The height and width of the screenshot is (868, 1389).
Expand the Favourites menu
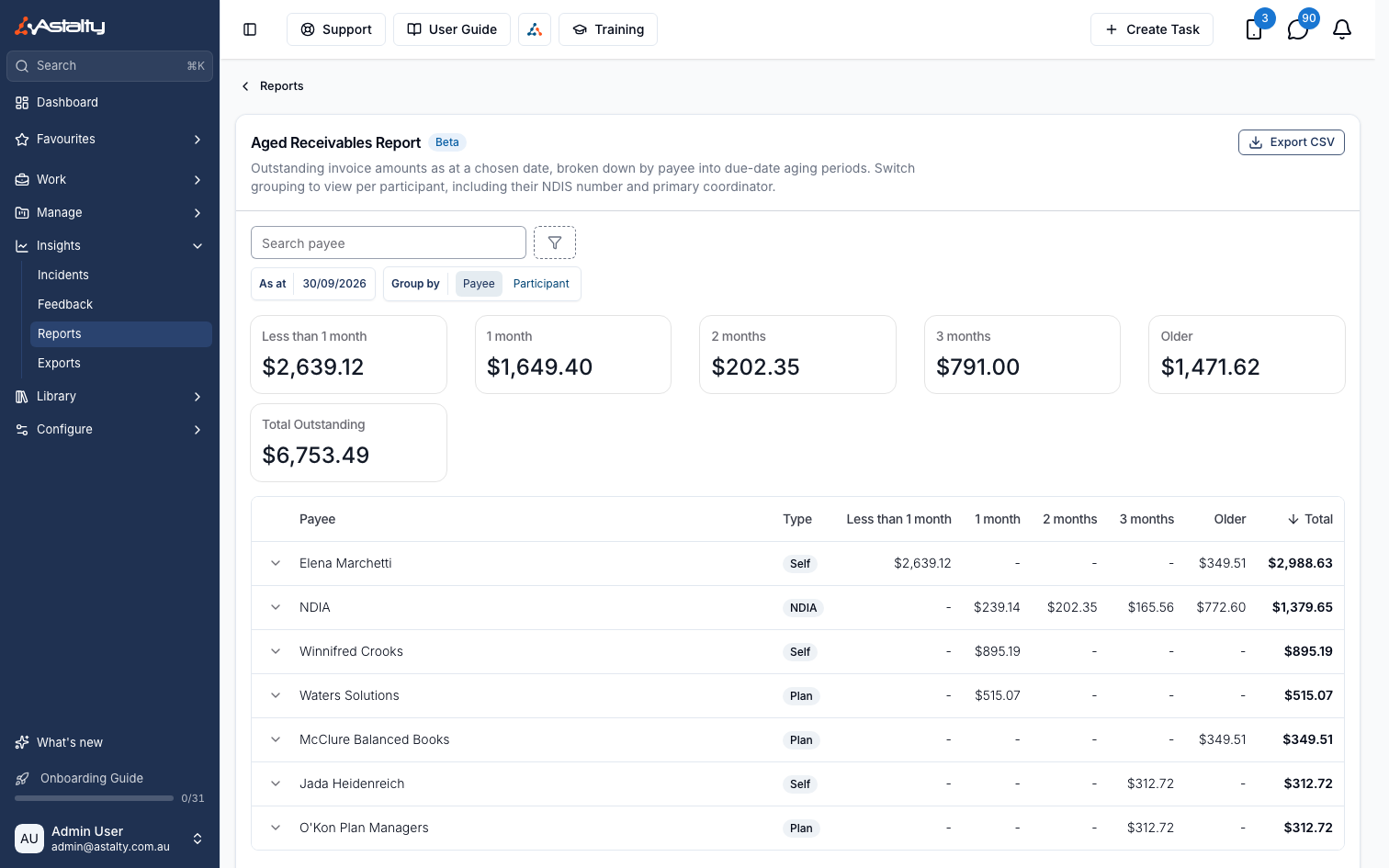110,139
